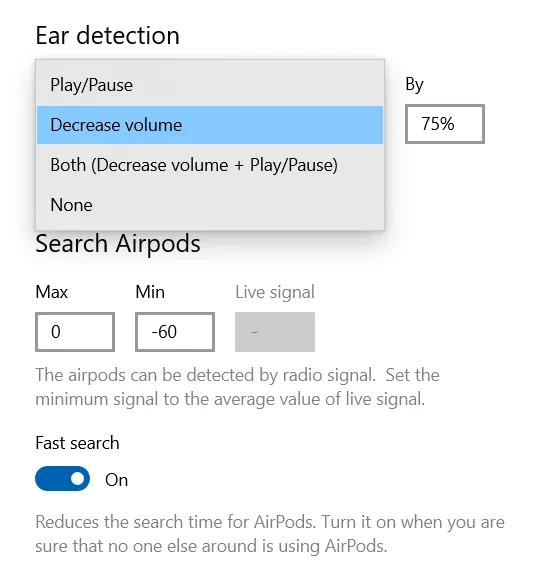536x582 pixels.
Task: Select the Play/Pause dropdown option
Action: click(210, 85)
